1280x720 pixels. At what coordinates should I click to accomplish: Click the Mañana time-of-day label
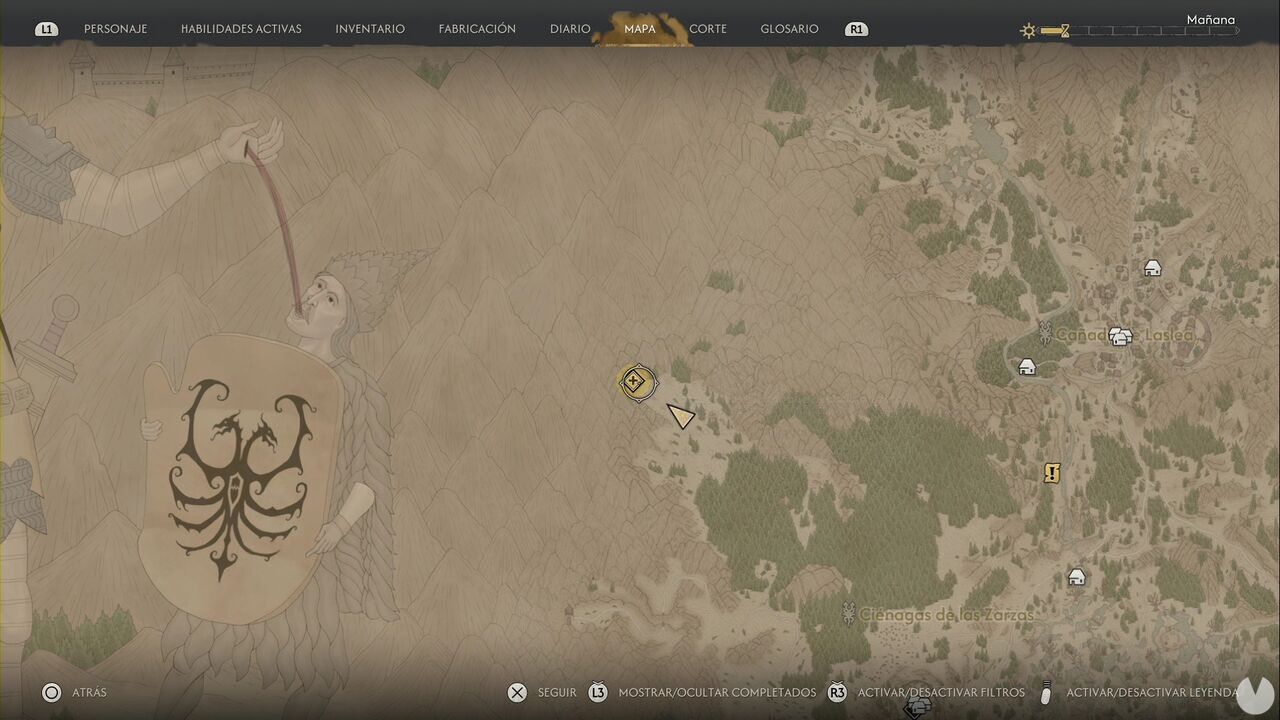click(x=1211, y=20)
